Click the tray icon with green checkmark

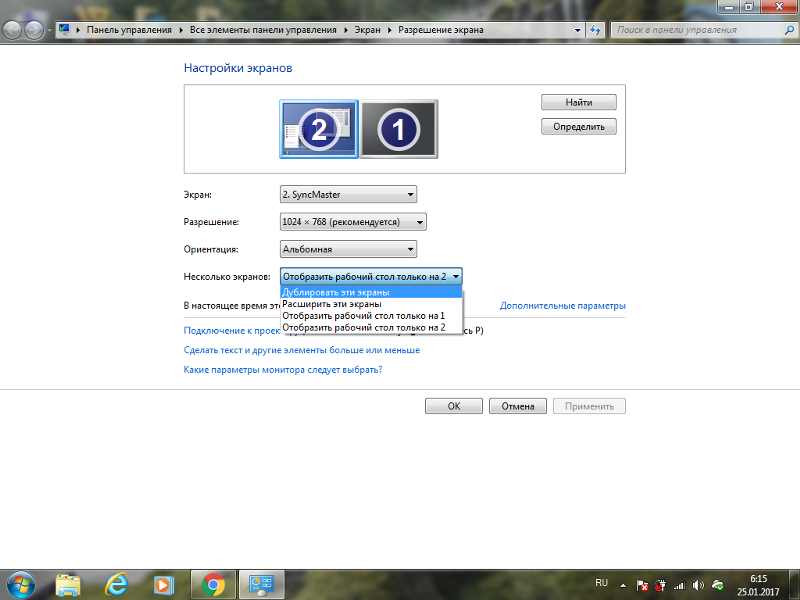718,585
